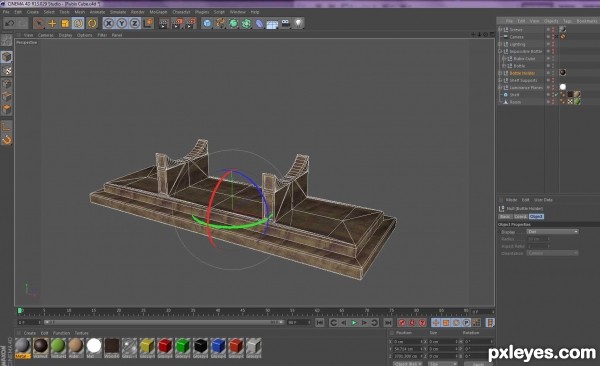Viewport: 600px width, 366px height.
Task: Expand the Shelf Supports object
Action: [500, 80]
